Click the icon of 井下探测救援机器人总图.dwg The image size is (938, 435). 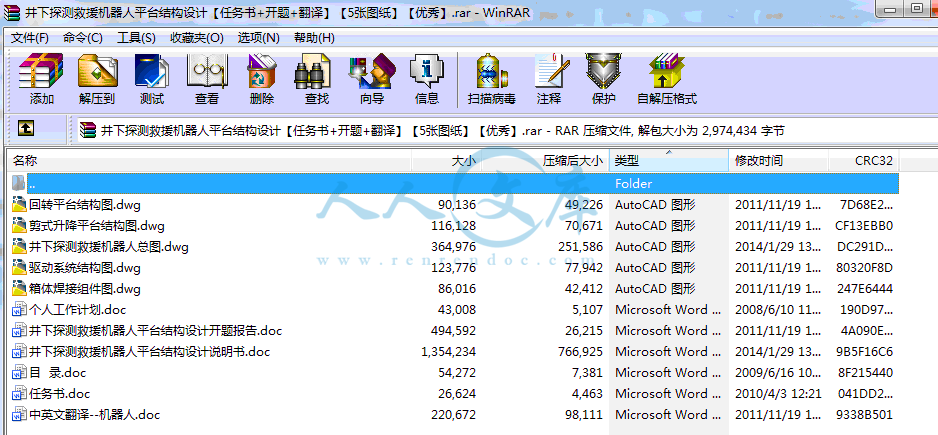(19, 247)
